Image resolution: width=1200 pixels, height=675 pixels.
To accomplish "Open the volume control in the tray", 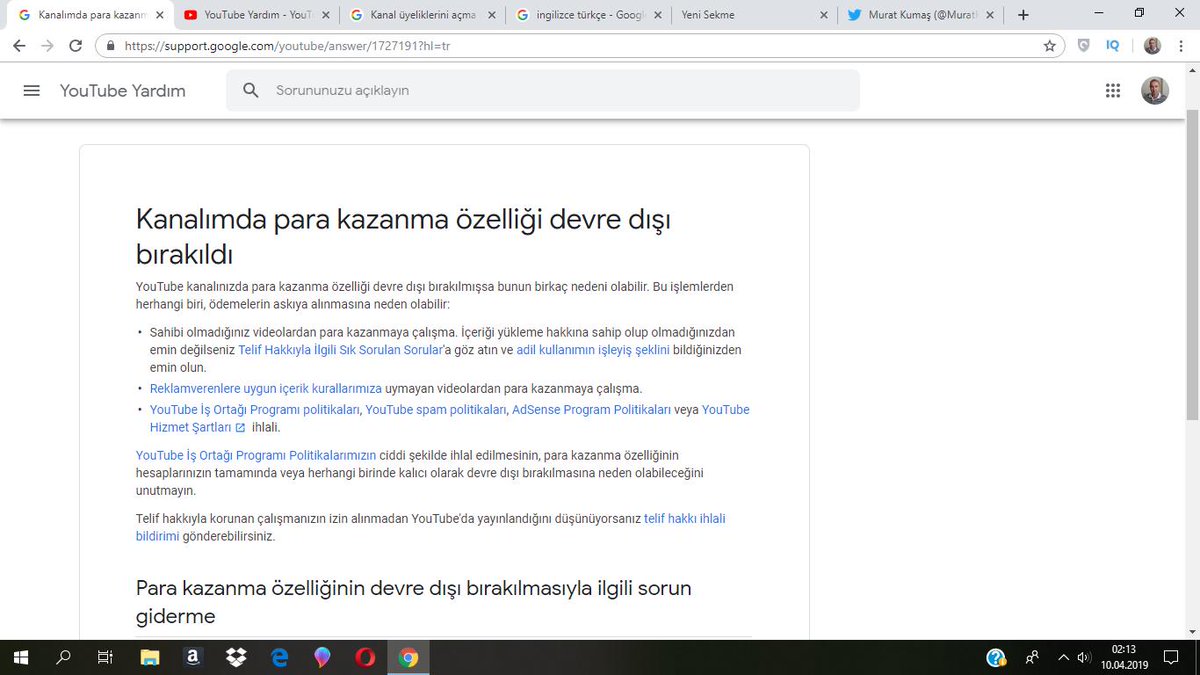I will pyautogui.click(x=1084, y=657).
